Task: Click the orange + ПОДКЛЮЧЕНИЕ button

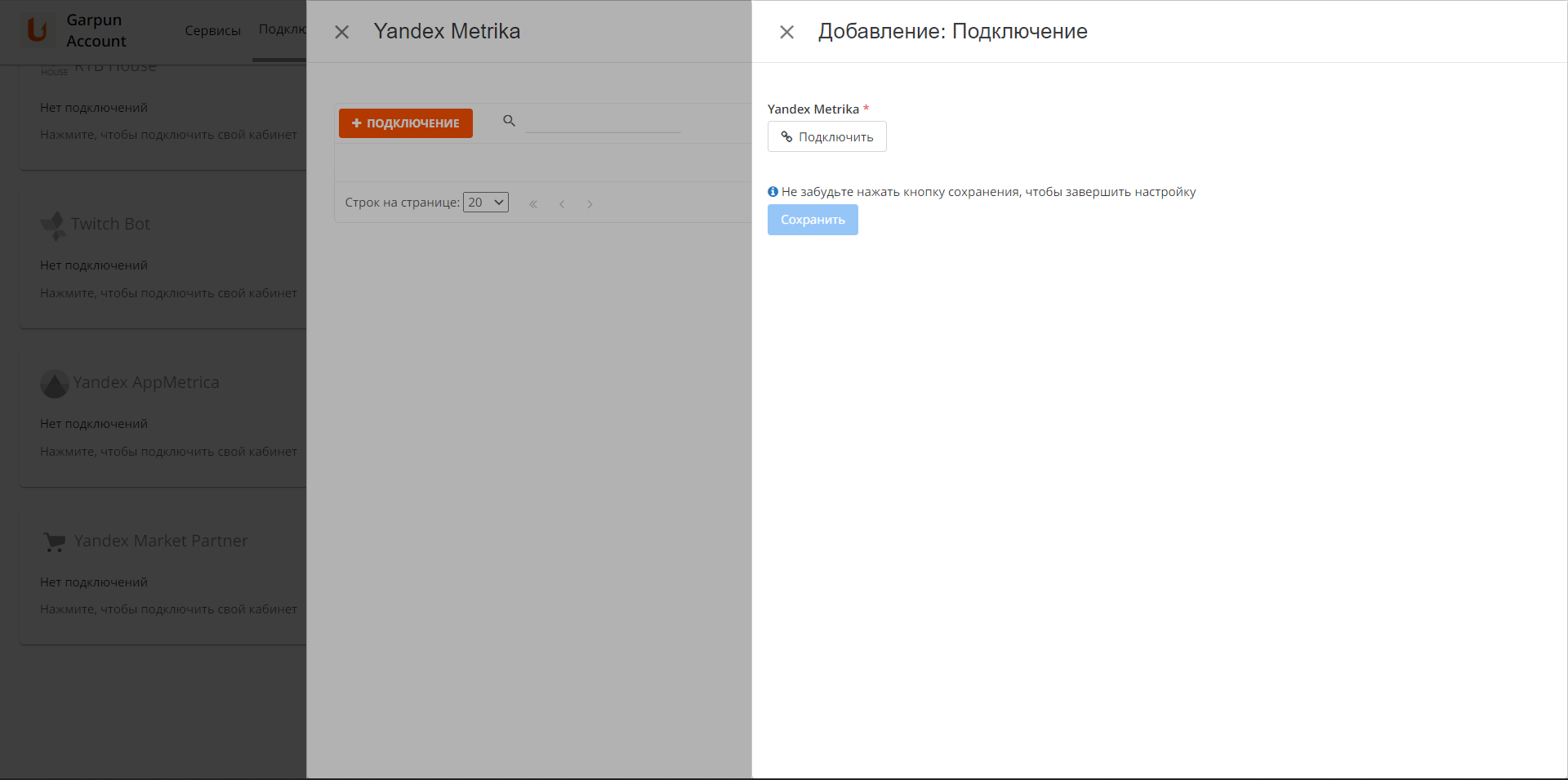Action: pyautogui.click(x=406, y=123)
